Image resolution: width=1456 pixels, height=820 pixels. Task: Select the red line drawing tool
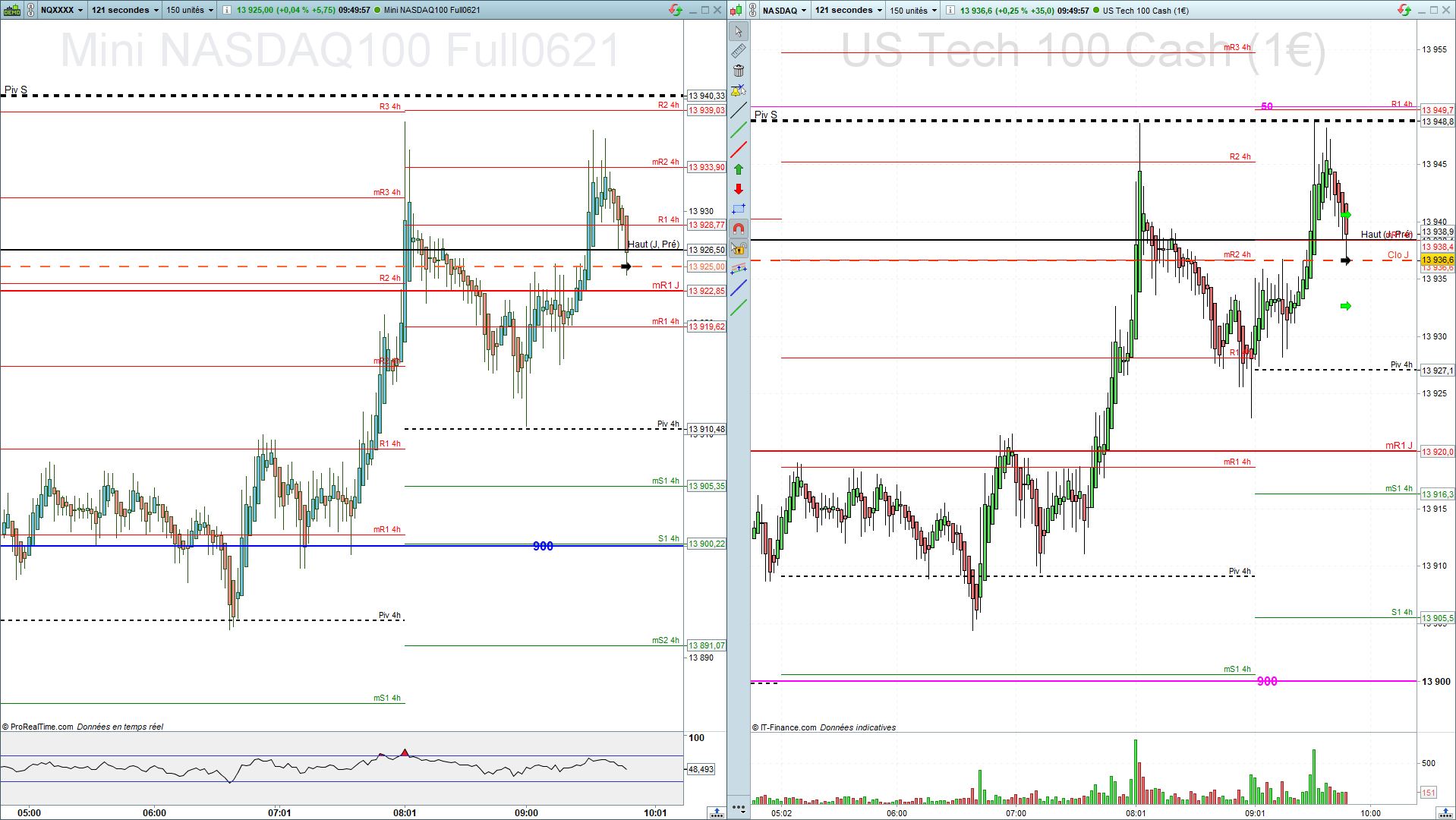pyautogui.click(x=738, y=150)
